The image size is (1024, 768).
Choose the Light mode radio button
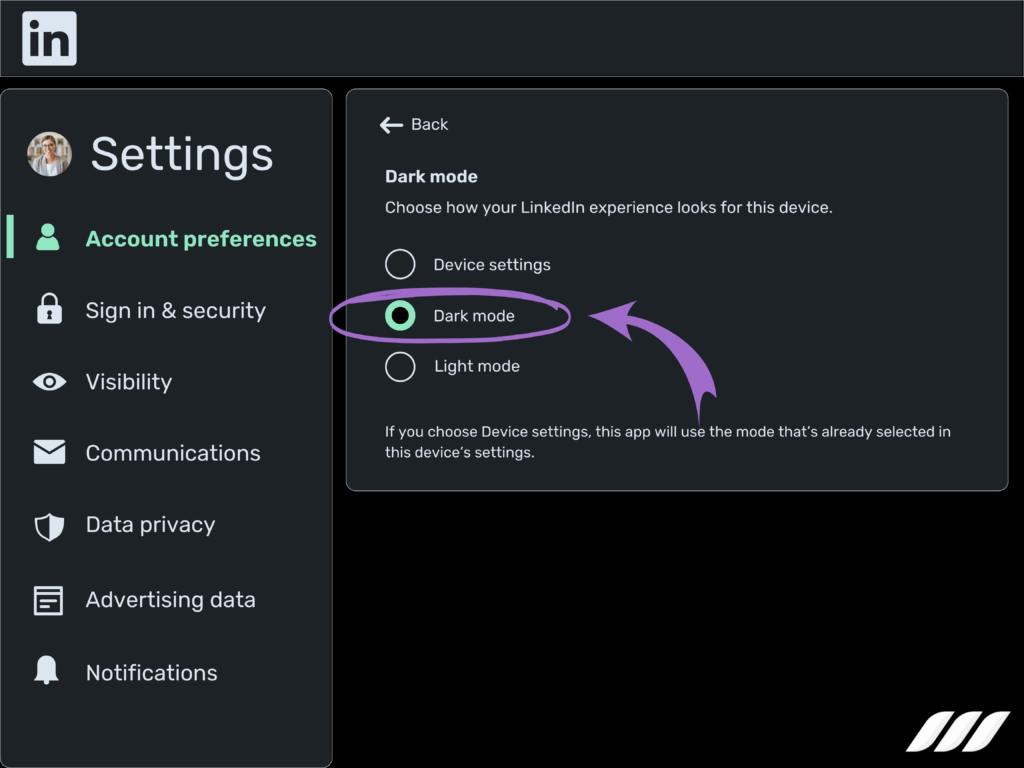400,366
